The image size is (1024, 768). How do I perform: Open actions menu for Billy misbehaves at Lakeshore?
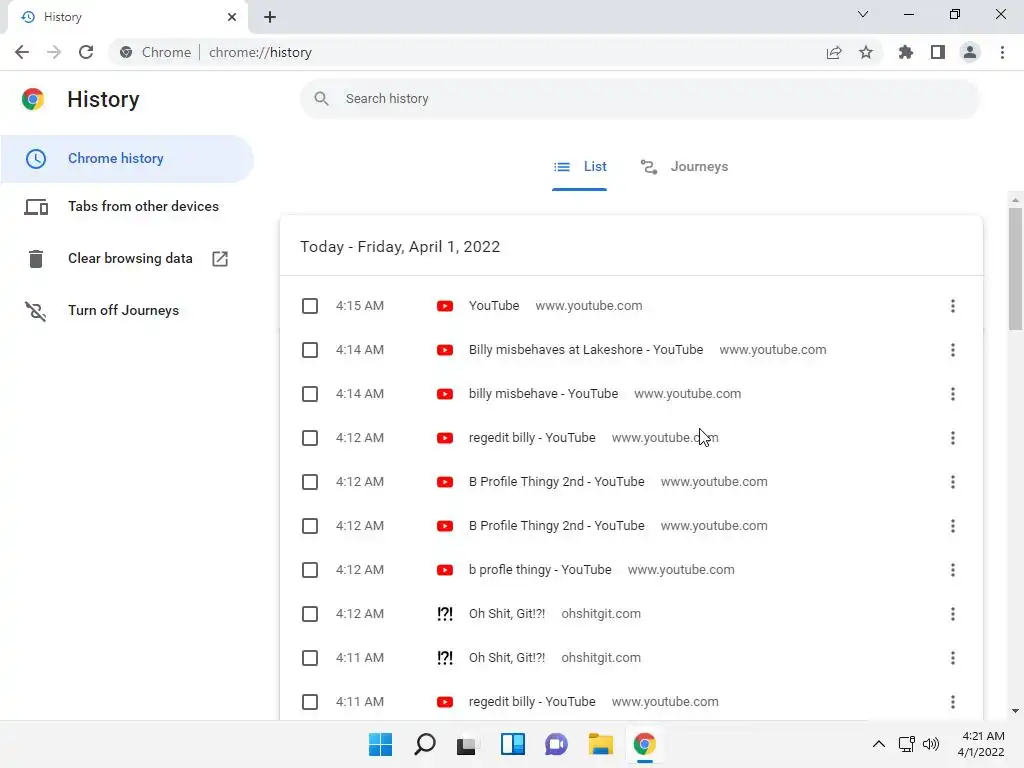click(953, 350)
